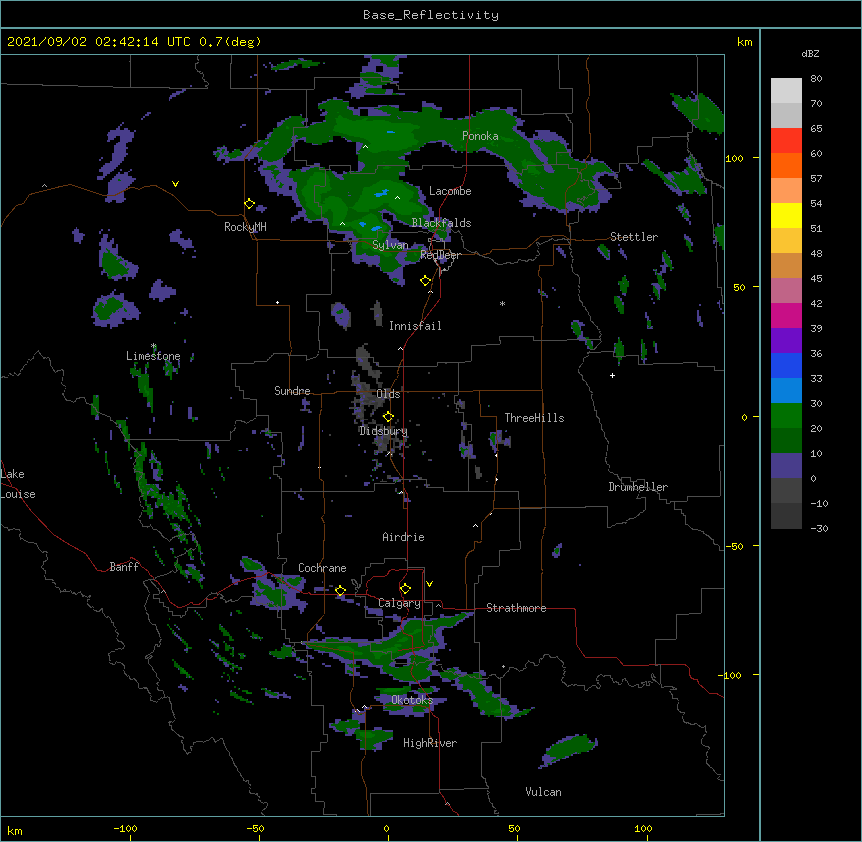Click the yellow V marker northwest of RockyMH
The width and height of the screenshot is (862, 842).
click(x=175, y=184)
